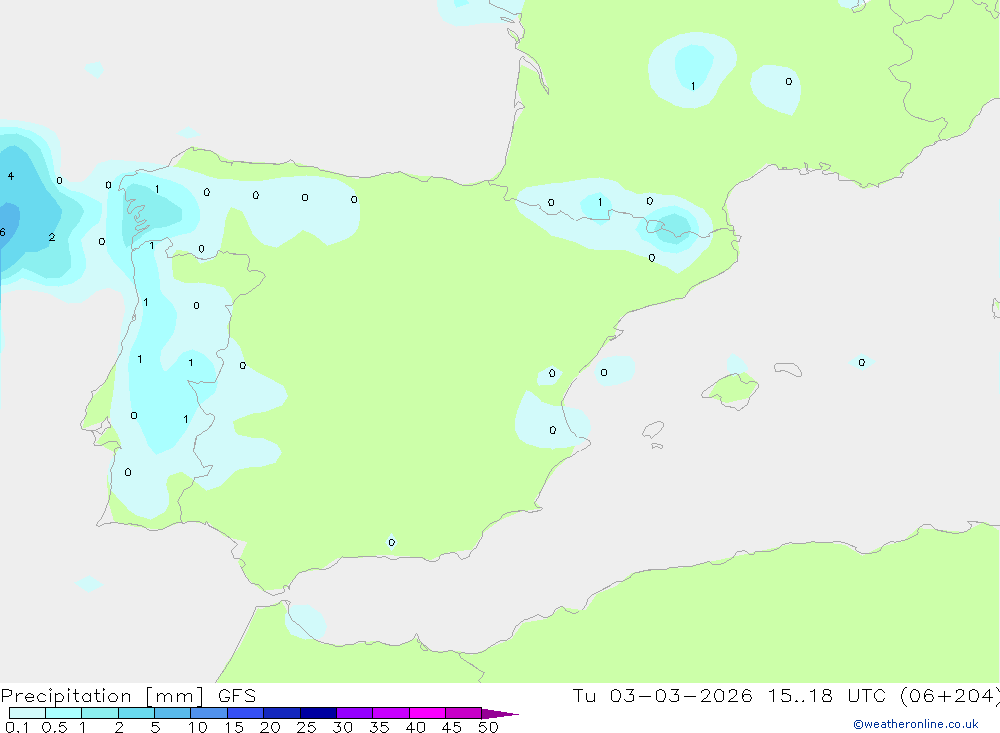The height and width of the screenshot is (733, 1000).
Task: Click legend tick label '20'
Action: 270,727
